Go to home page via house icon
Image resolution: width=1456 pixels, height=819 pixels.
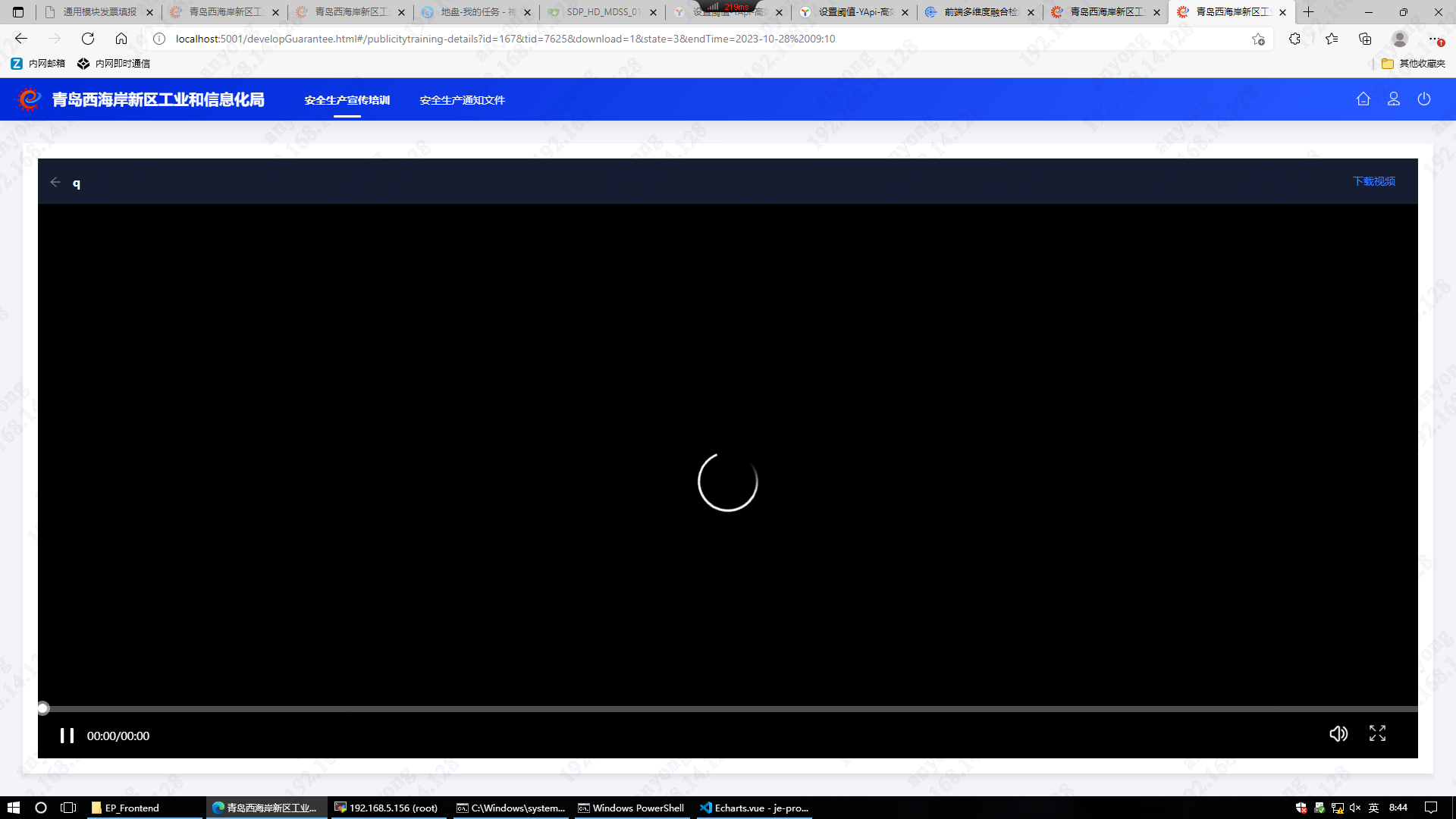pos(1363,99)
